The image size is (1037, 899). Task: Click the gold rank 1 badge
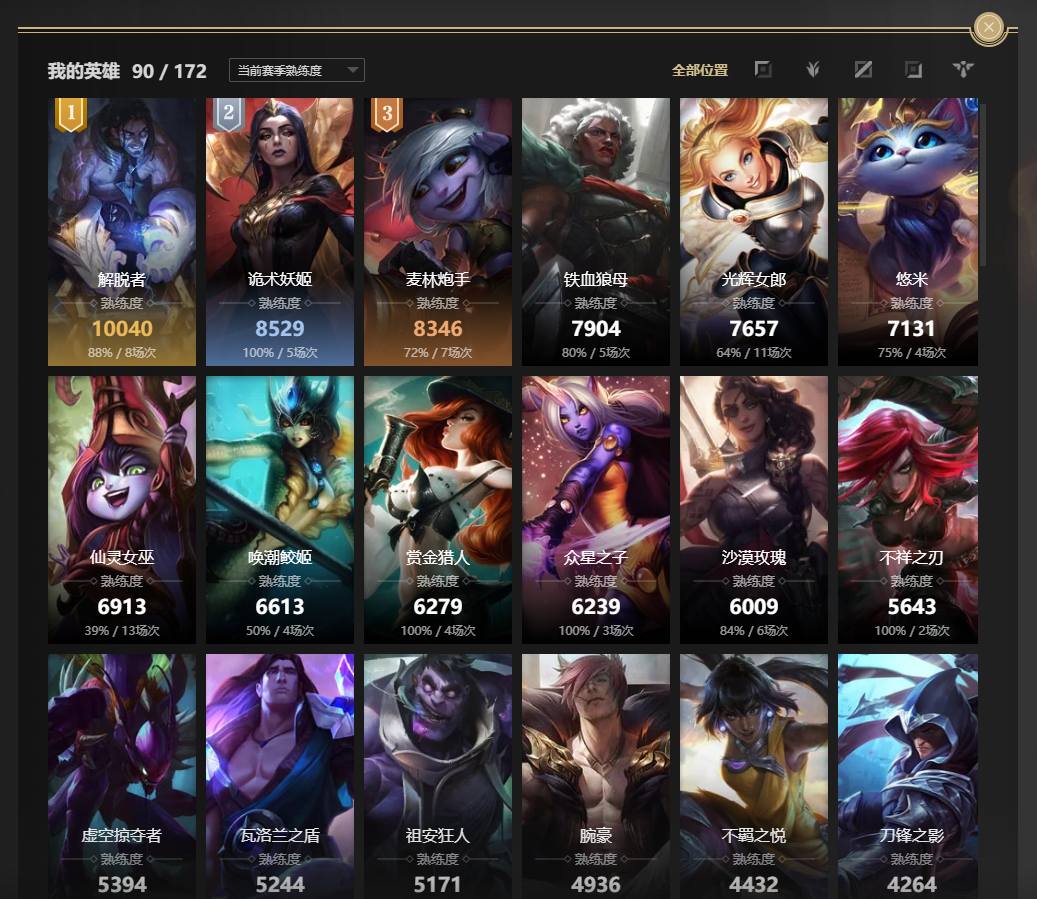coord(71,114)
